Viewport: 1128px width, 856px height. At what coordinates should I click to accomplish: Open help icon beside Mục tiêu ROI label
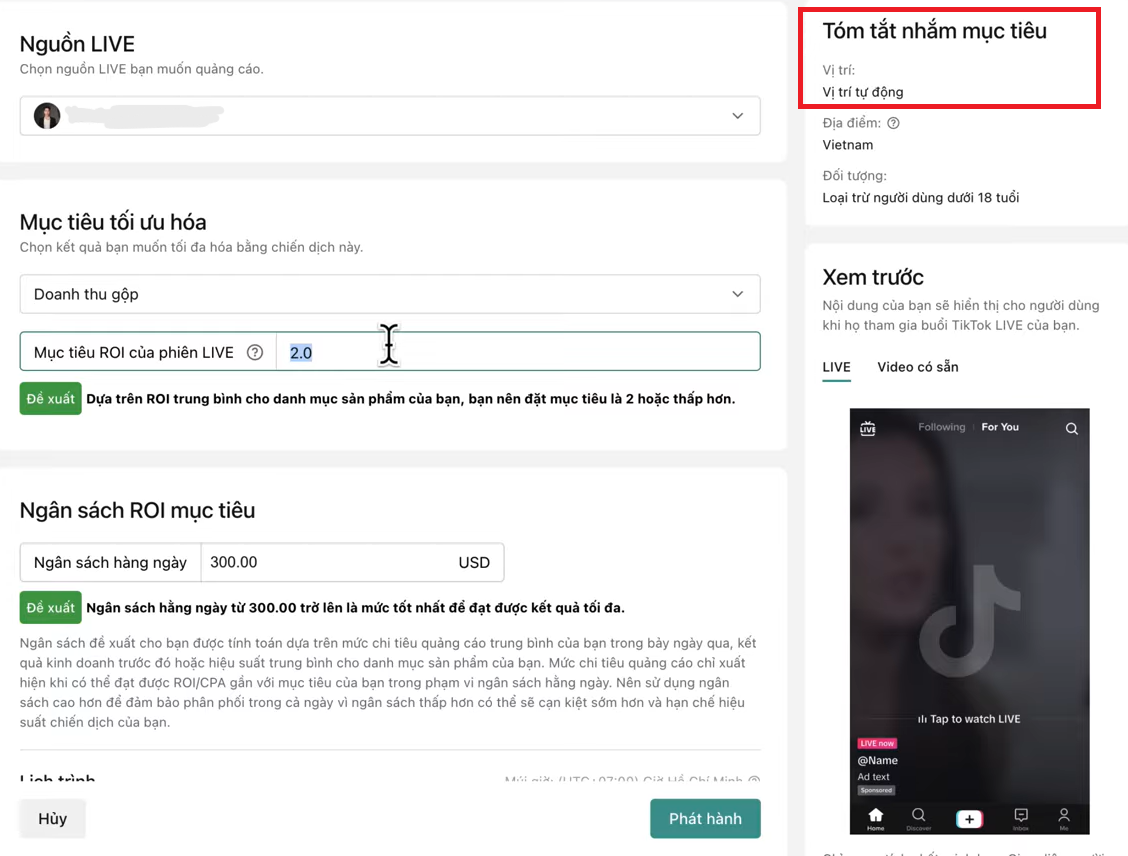click(255, 352)
